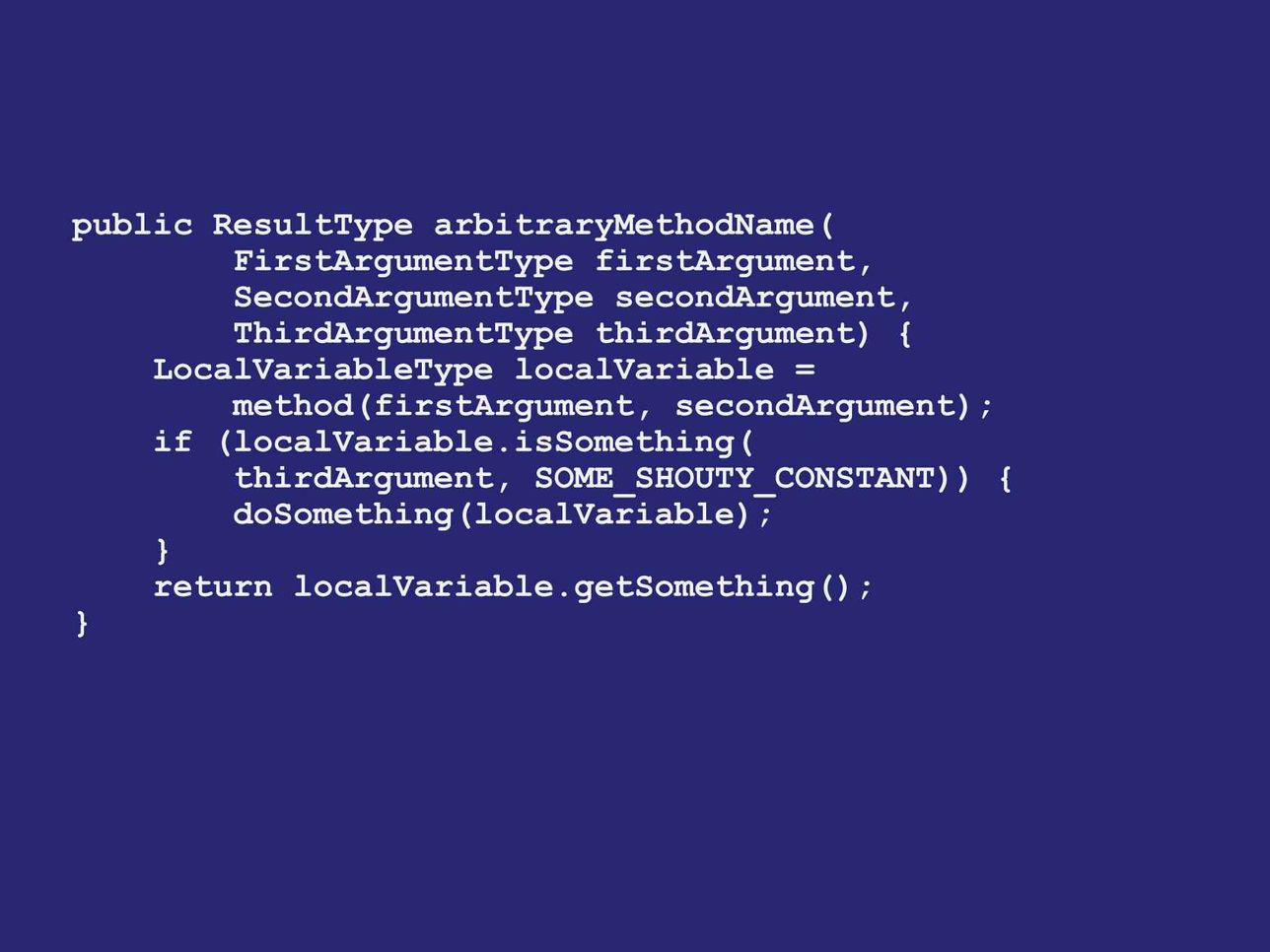
Task: Click the 'public' keyword
Action: [132, 226]
